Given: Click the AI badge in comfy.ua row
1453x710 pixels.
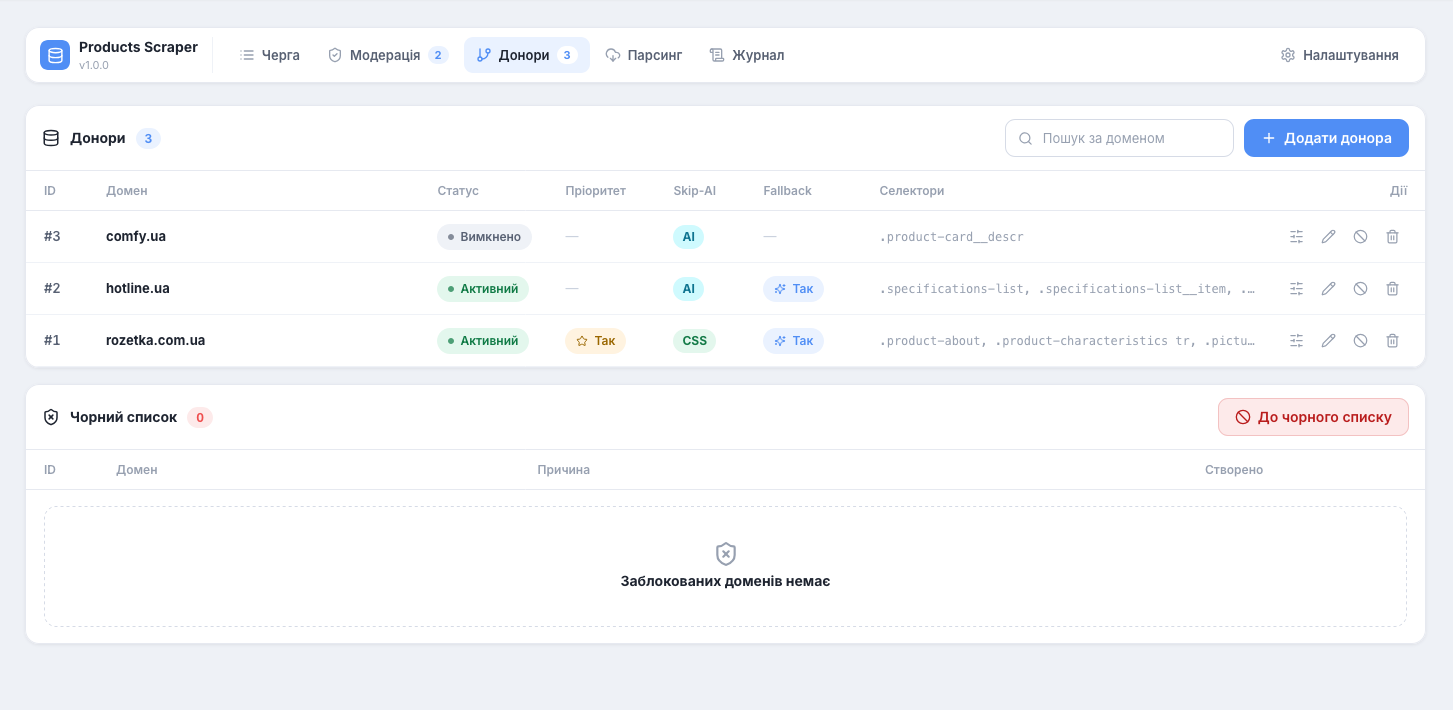Looking at the screenshot, I should [x=689, y=237].
